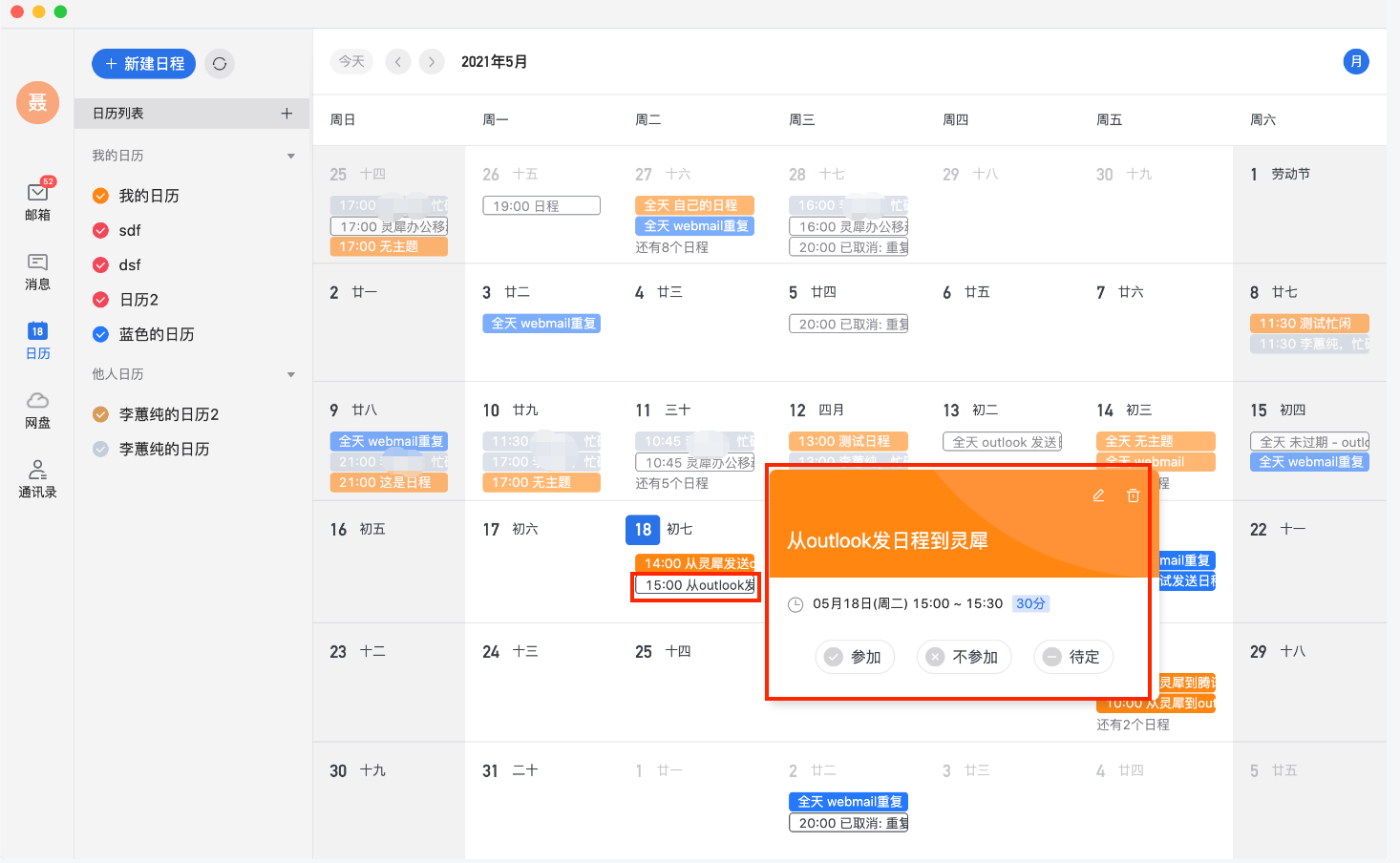Switch view using the blue 月 button

pos(1355,62)
